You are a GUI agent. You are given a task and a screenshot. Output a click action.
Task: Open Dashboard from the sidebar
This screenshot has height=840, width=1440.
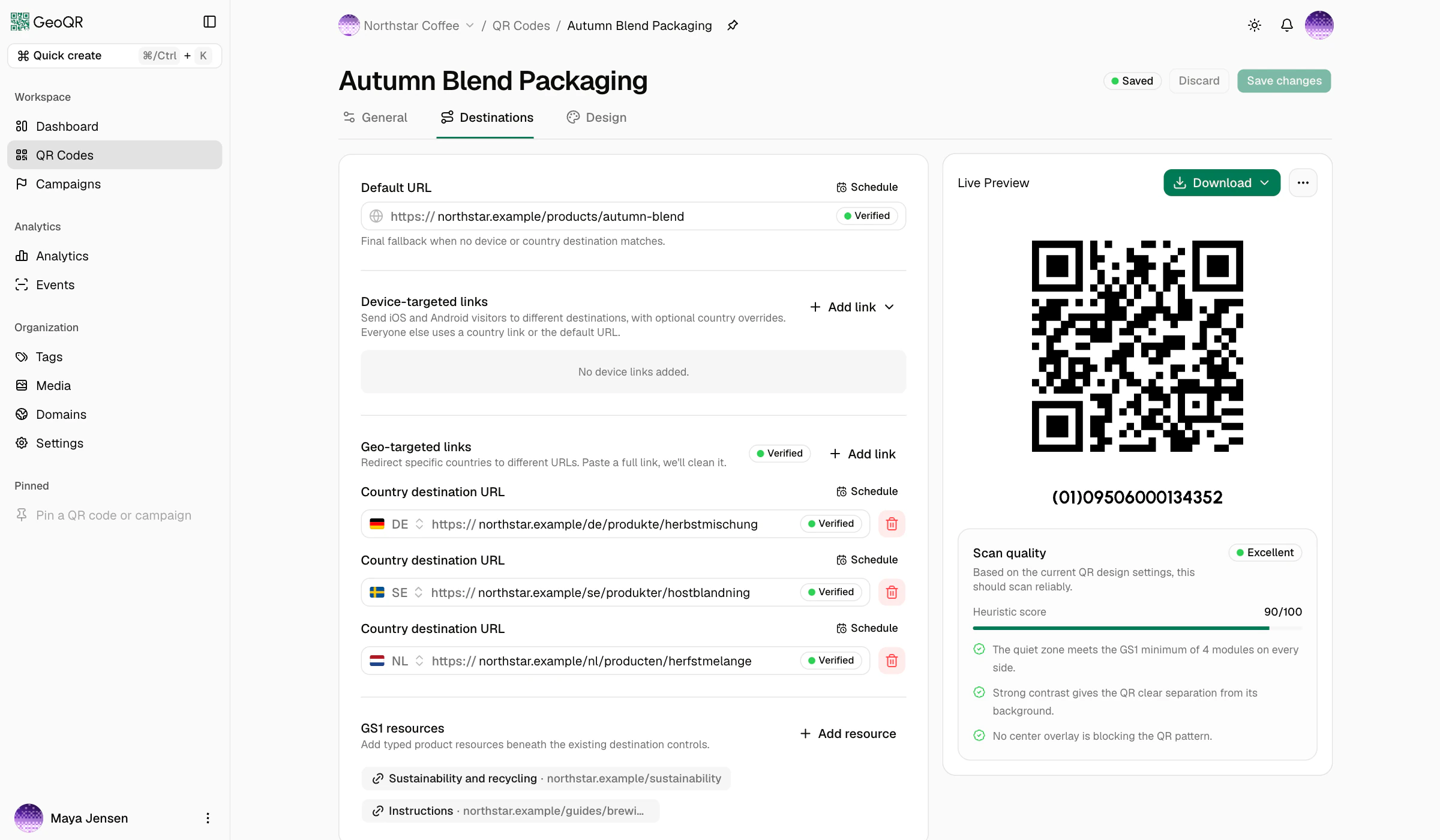point(115,127)
